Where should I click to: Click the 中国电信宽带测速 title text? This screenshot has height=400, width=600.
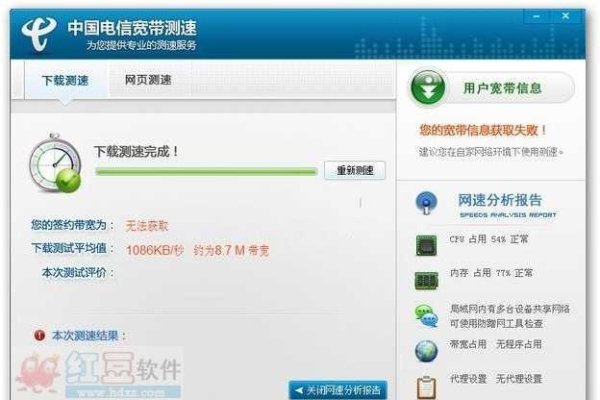132,28
